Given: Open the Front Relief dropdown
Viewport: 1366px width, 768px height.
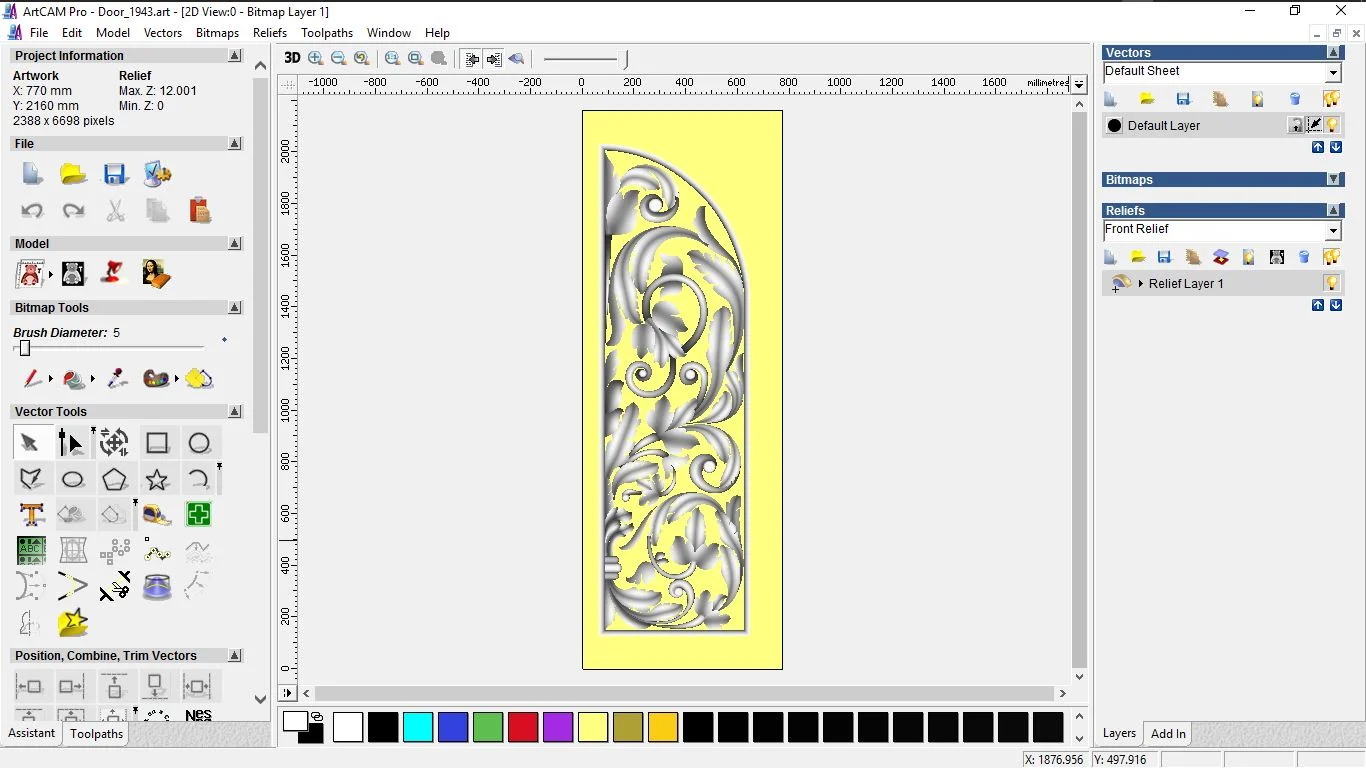Looking at the screenshot, I should (1333, 231).
